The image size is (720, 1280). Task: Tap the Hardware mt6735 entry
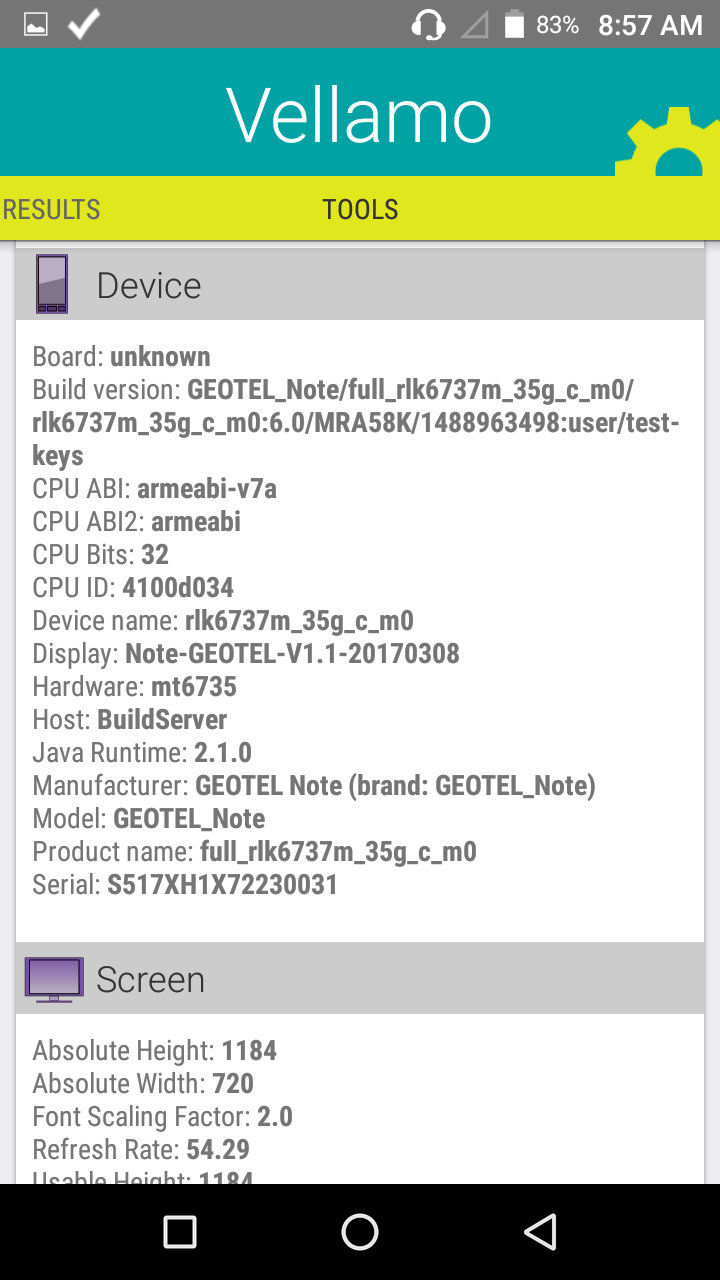[x=135, y=687]
